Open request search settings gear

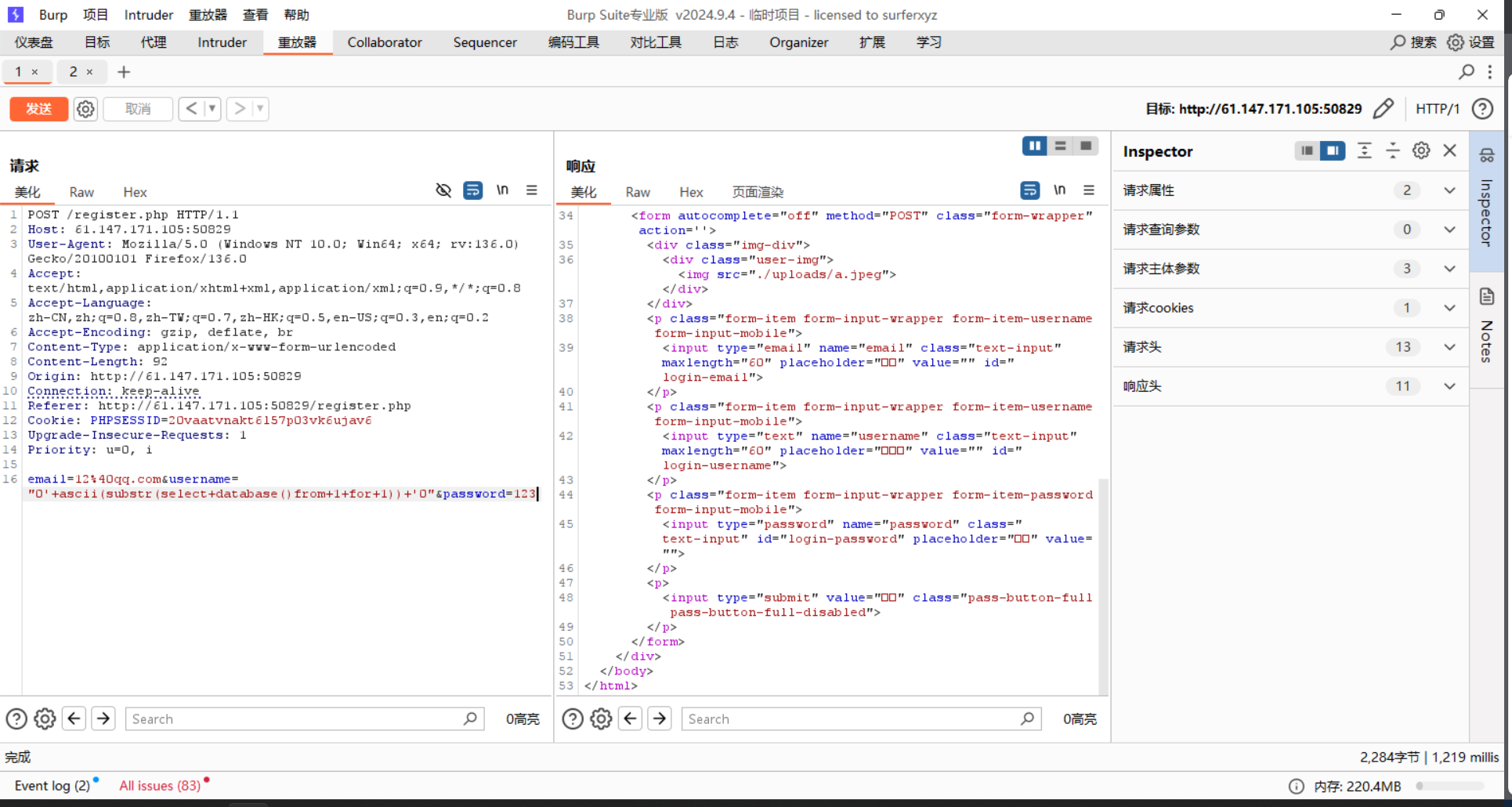pos(45,718)
